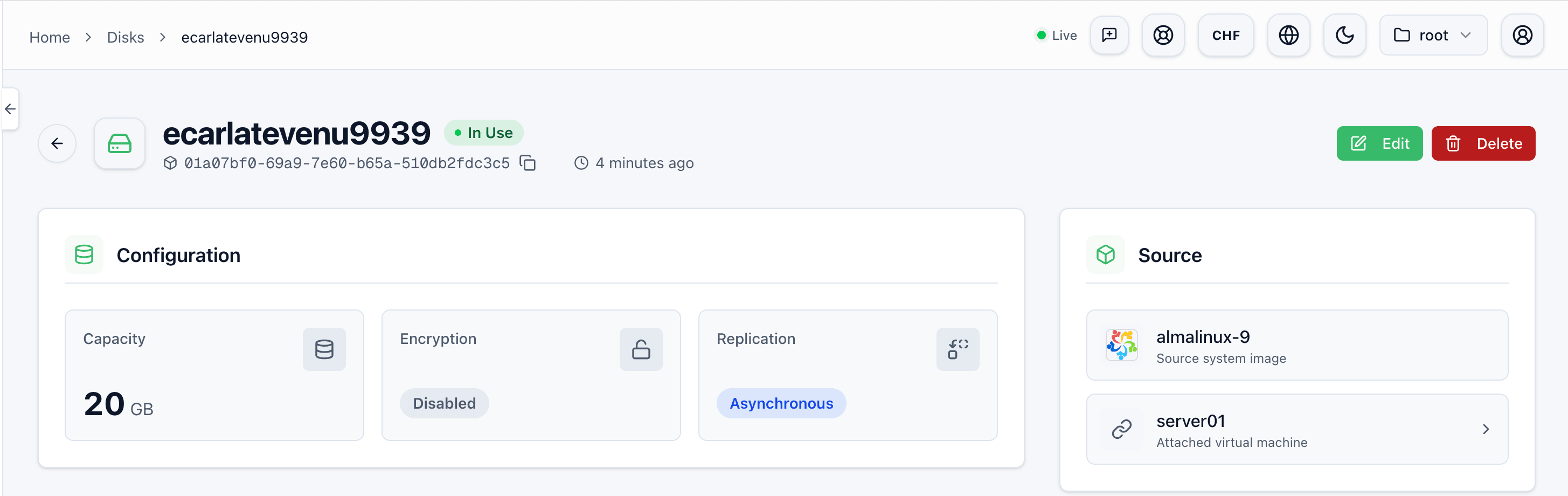This screenshot has width=1568, height=496.
Task: Click the Encryption unlocked padlock icon
Action: pyautogui.click(x=641, y=349)
